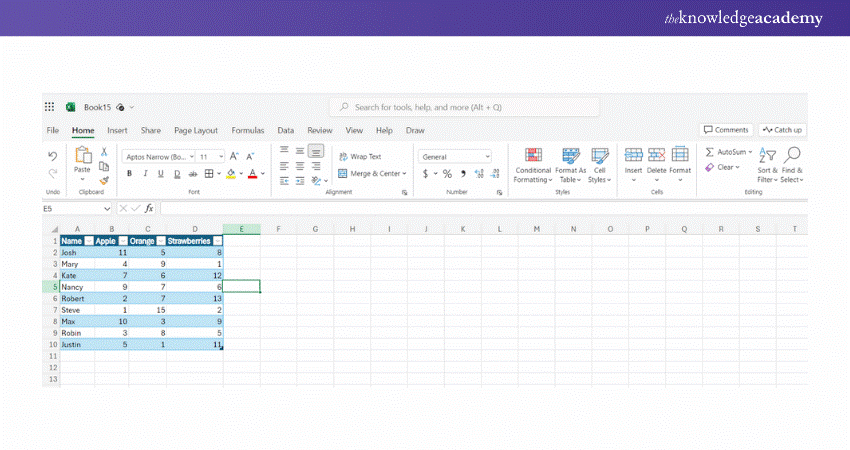Toggle Bold formatting
Viewport: 850px width, 450px height.
[x=130, y=174]
